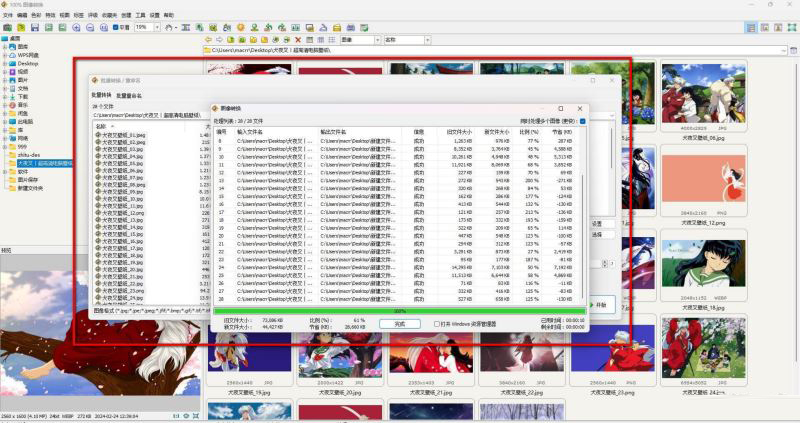Go back with the left arrow icon

pyautogui.click(x=208, y=39)
